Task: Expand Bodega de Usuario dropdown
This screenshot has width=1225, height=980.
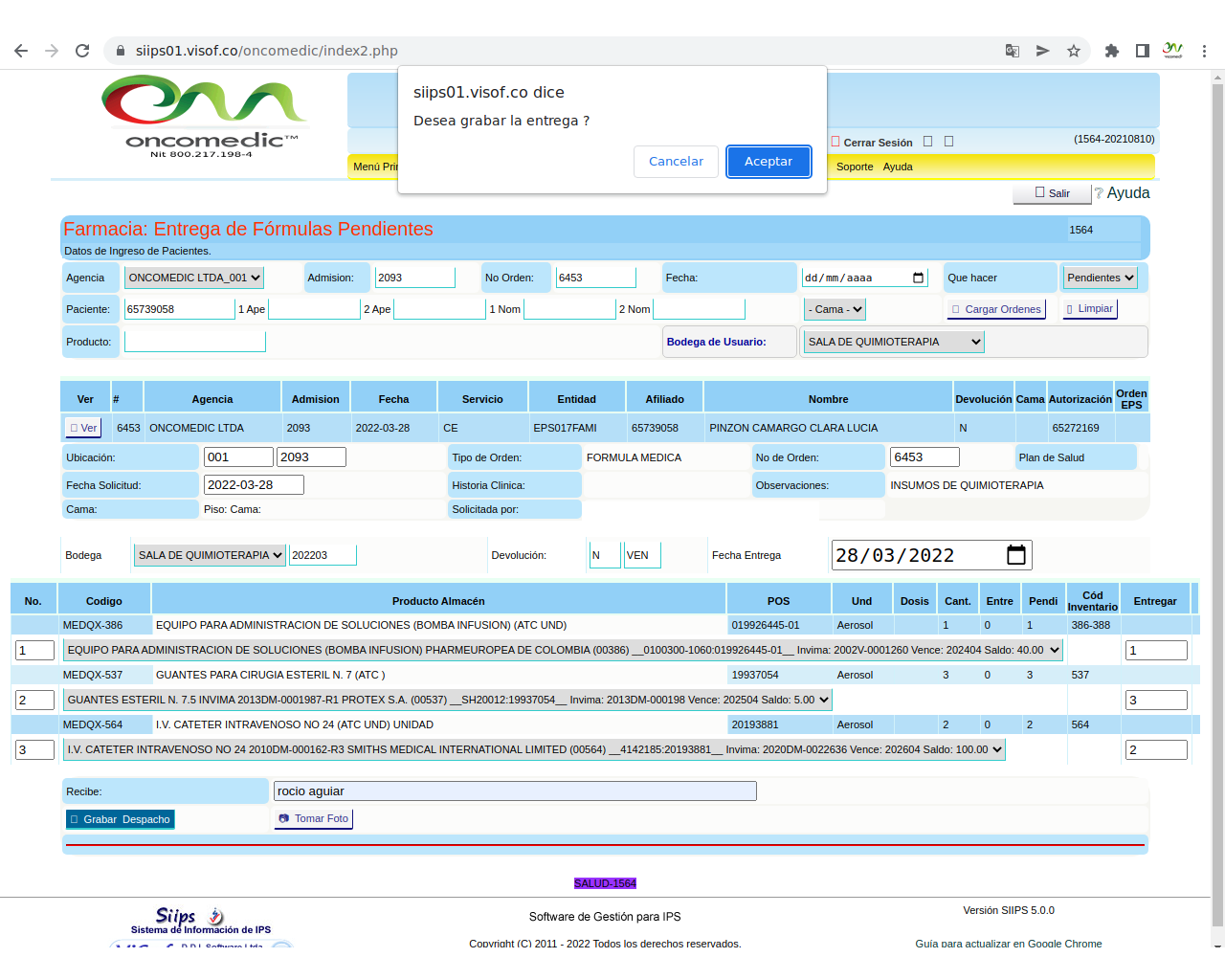Action: [894, 342]
